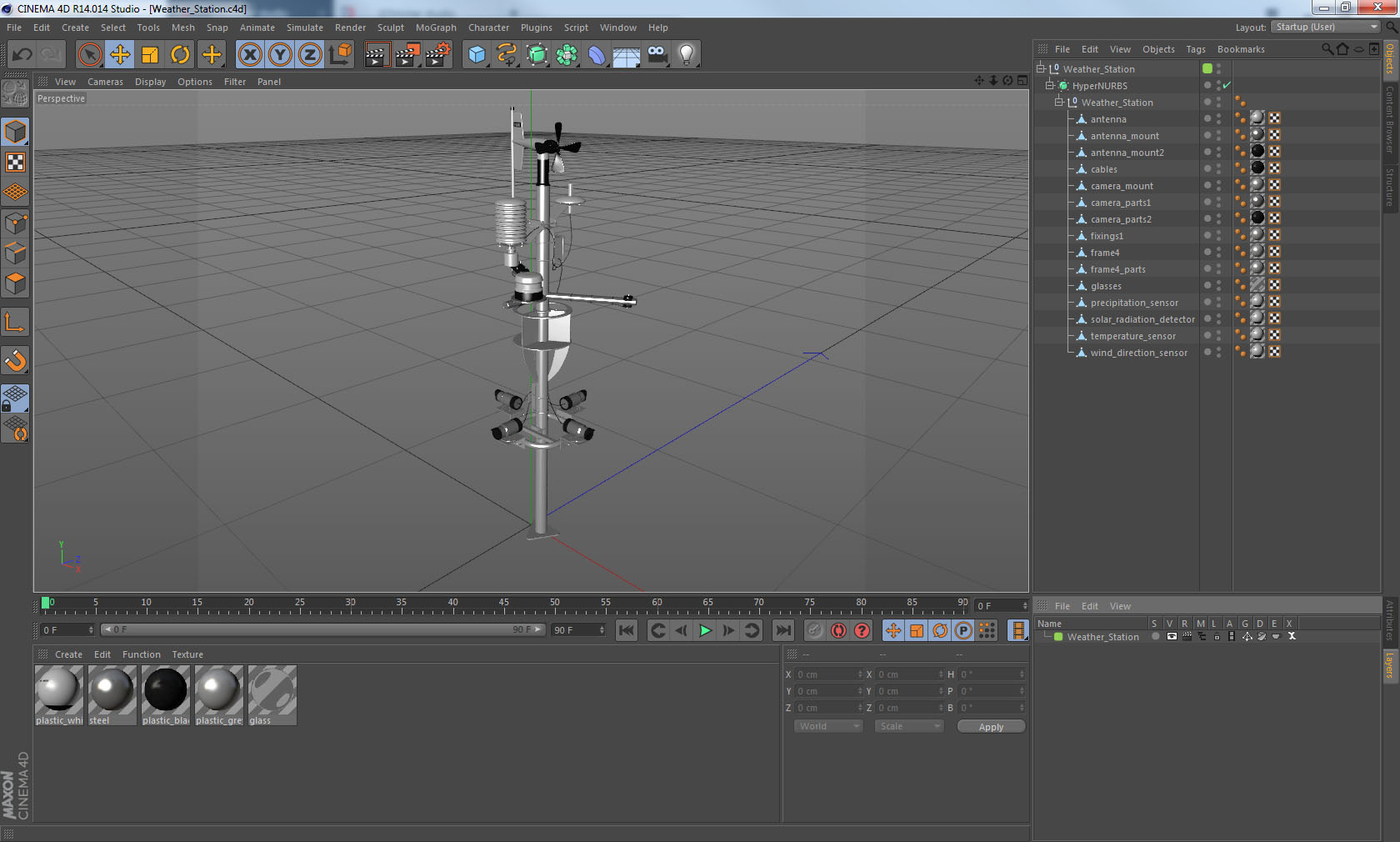Click the Apply button
The height and width of the screenshot is (842, 1400).
tap(991, 727)
